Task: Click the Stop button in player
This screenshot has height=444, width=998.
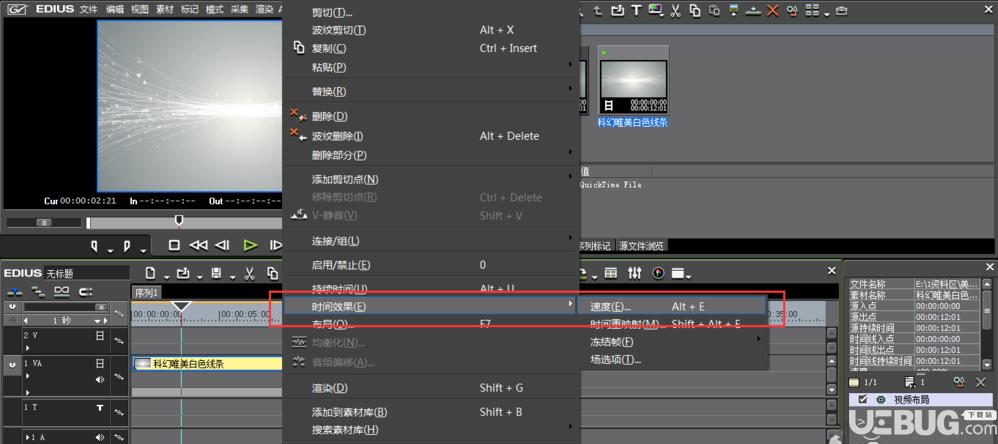Action: tap(174, 245)
